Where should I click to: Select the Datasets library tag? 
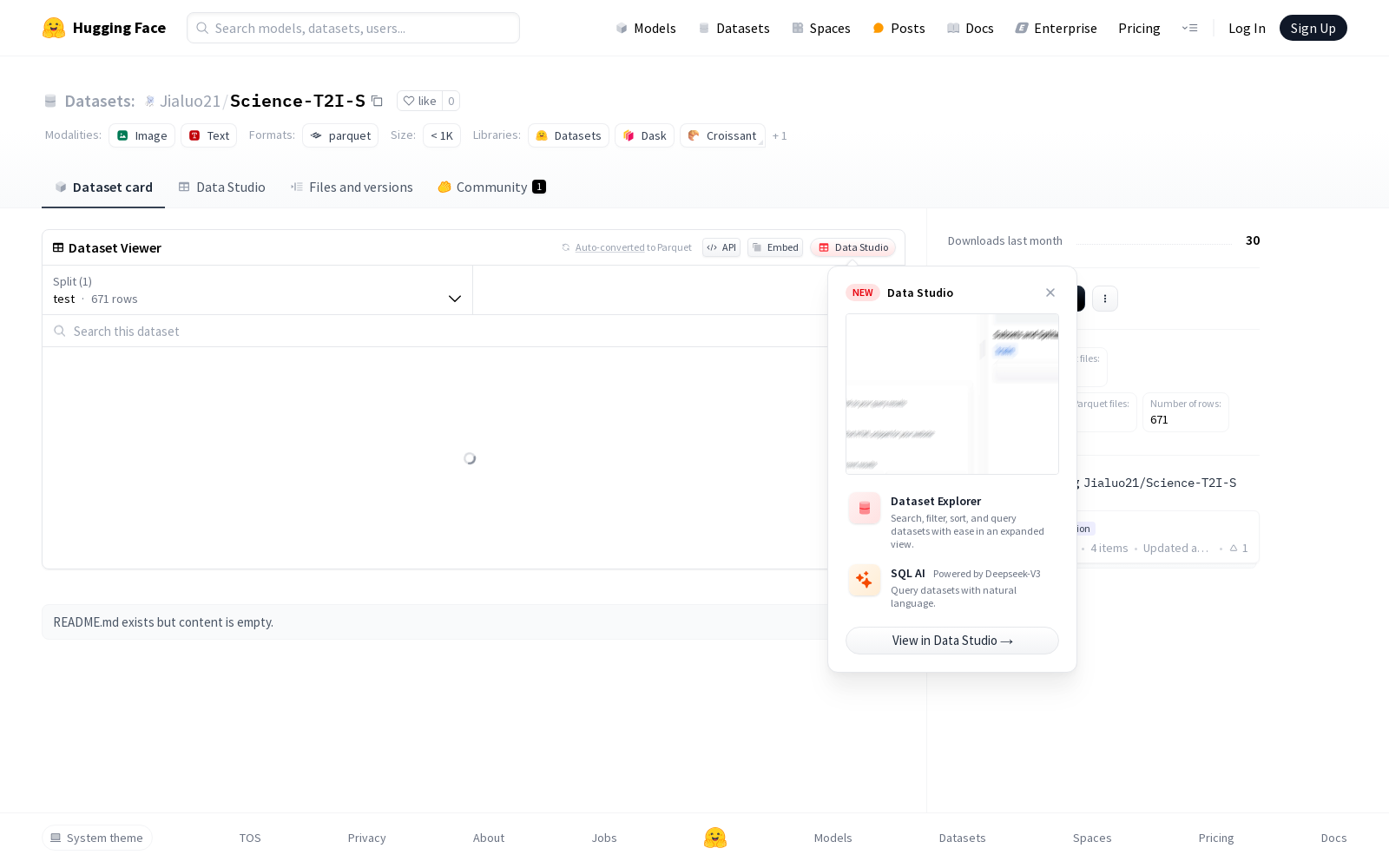569,135
